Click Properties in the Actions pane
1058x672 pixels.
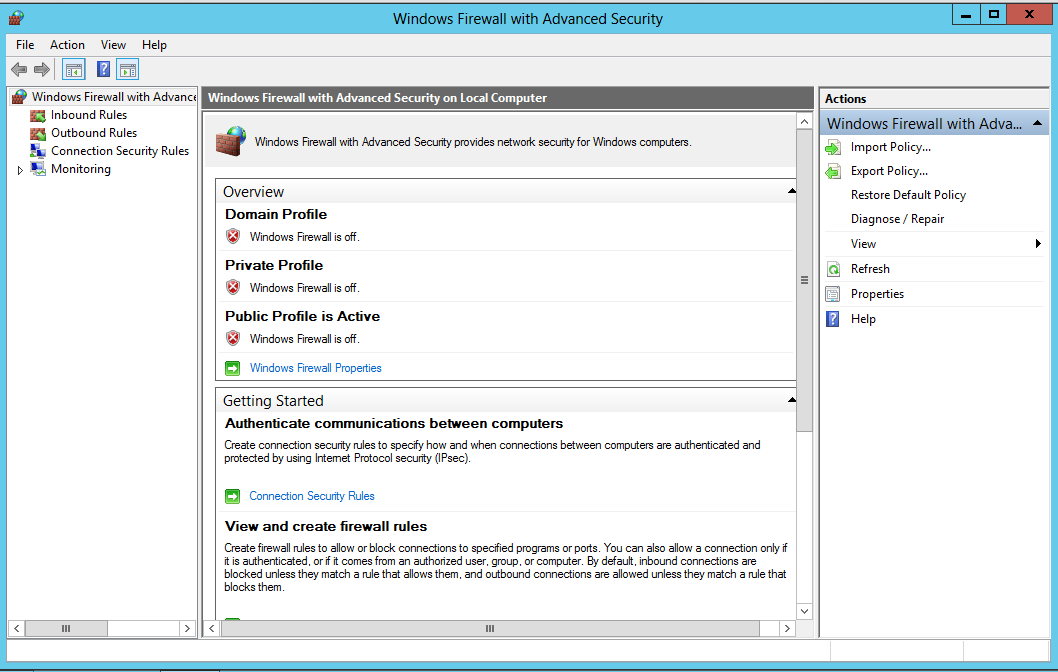tap(877, 294)
